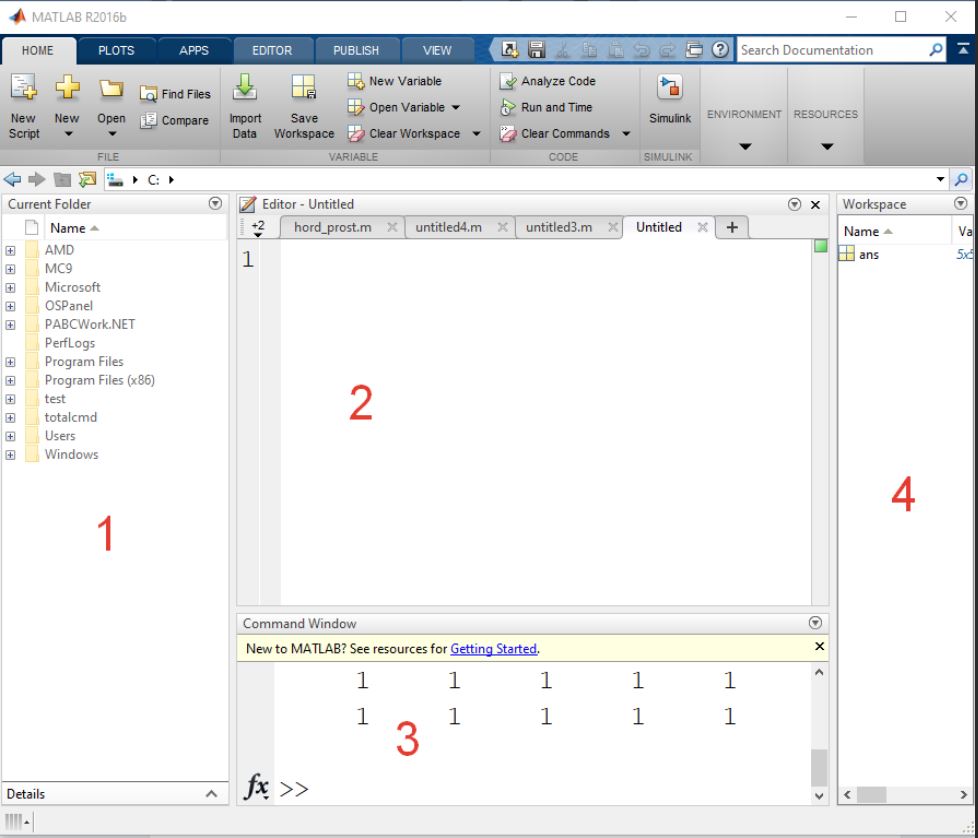Click the Search Documentation field
978x838 pixels.
[833, 50]
